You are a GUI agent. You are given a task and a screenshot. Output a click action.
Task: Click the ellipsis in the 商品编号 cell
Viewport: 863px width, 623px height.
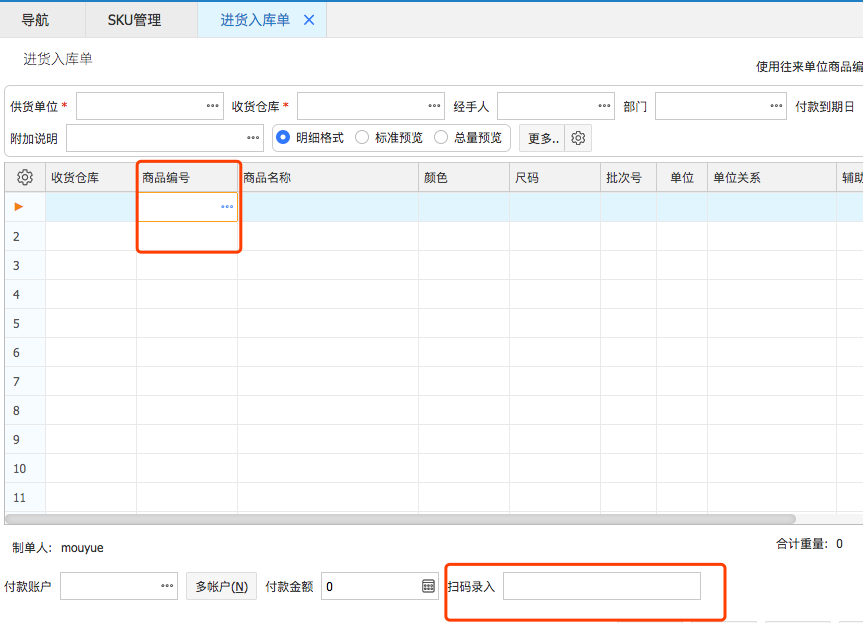coord(227,206)
